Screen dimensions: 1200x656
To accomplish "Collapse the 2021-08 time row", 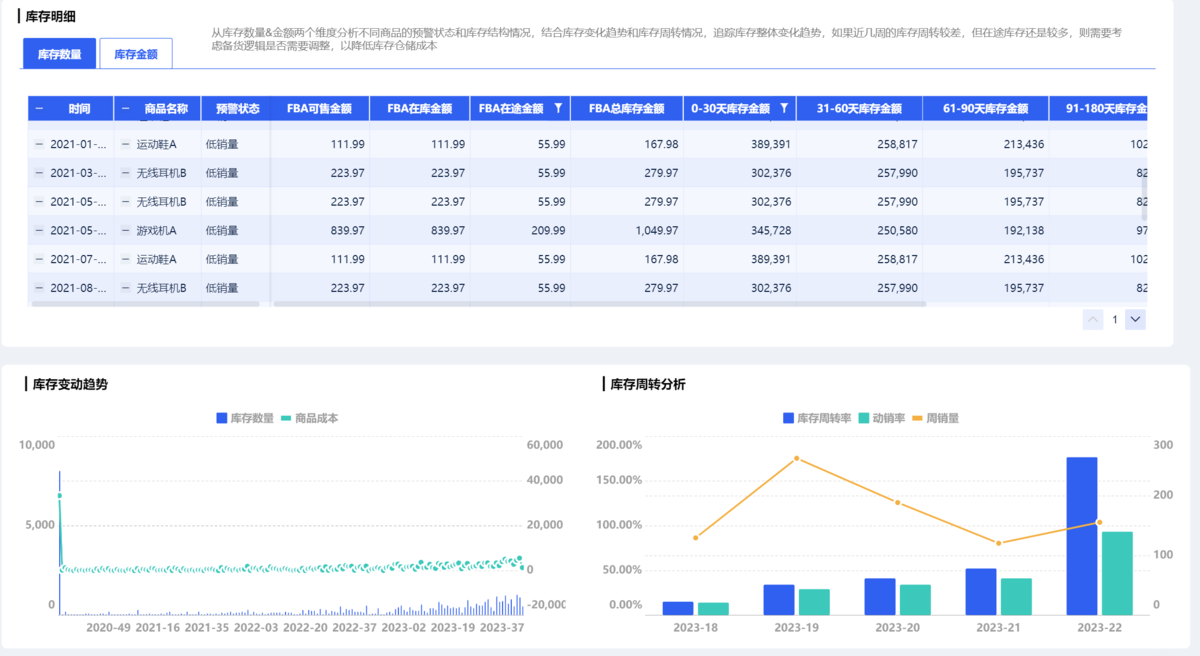I will pos(39,288).
